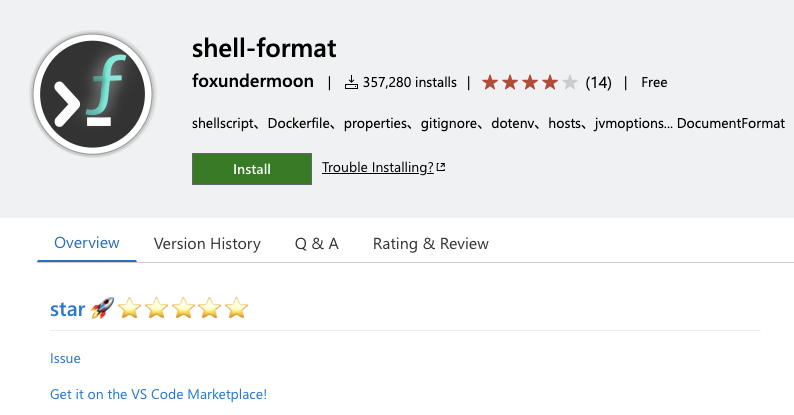Click the first yellow star in heading
This screenshot has width=794, height=415.
(x=129, y=309)
